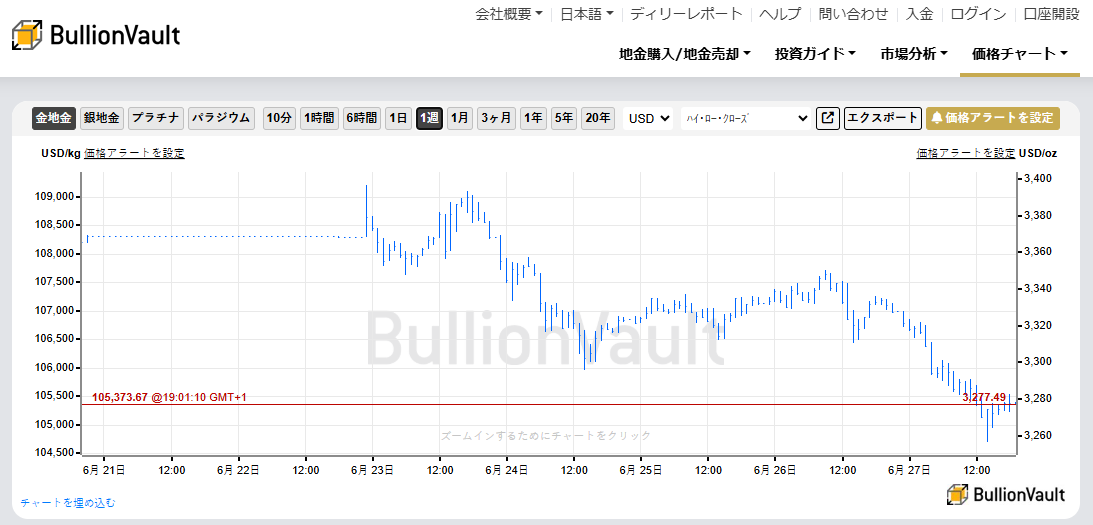This screenshot has width=1093, height=525.
Task: Switch chart to プラチナ
Action: pyautogui.click(x=156, y=118)
